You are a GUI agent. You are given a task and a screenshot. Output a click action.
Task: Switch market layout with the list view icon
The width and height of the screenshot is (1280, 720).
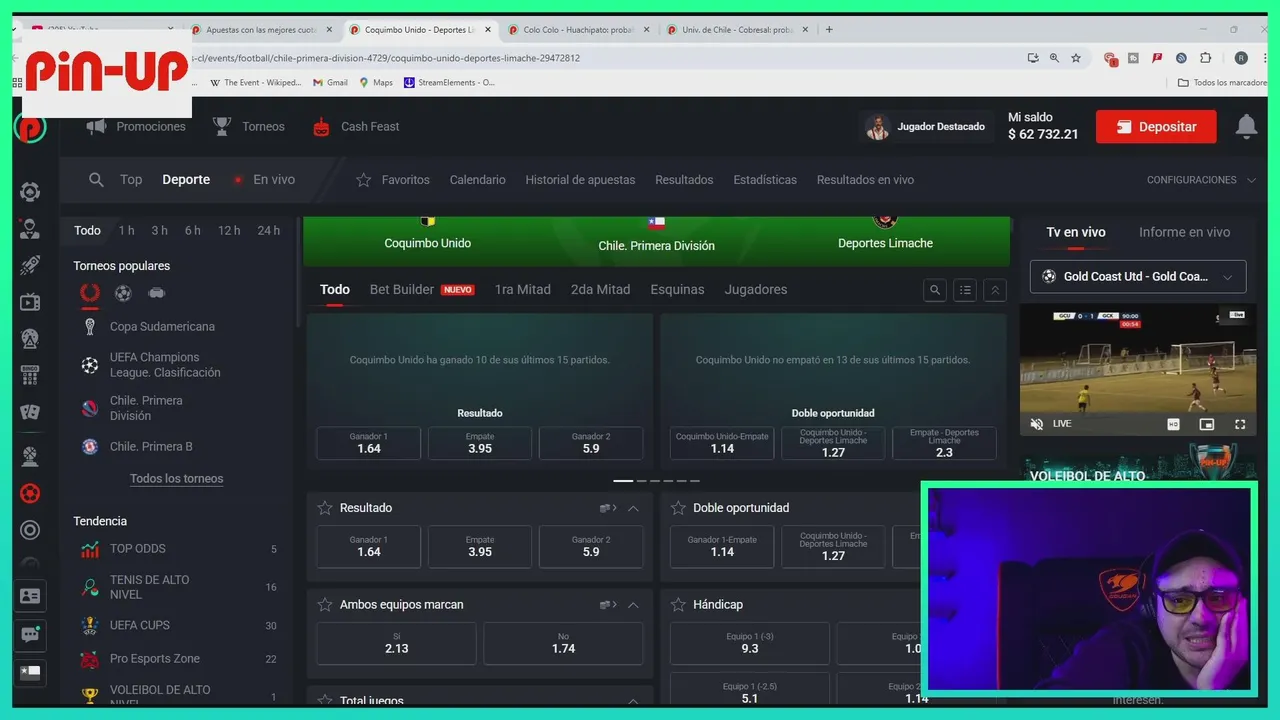click(965, 290)
